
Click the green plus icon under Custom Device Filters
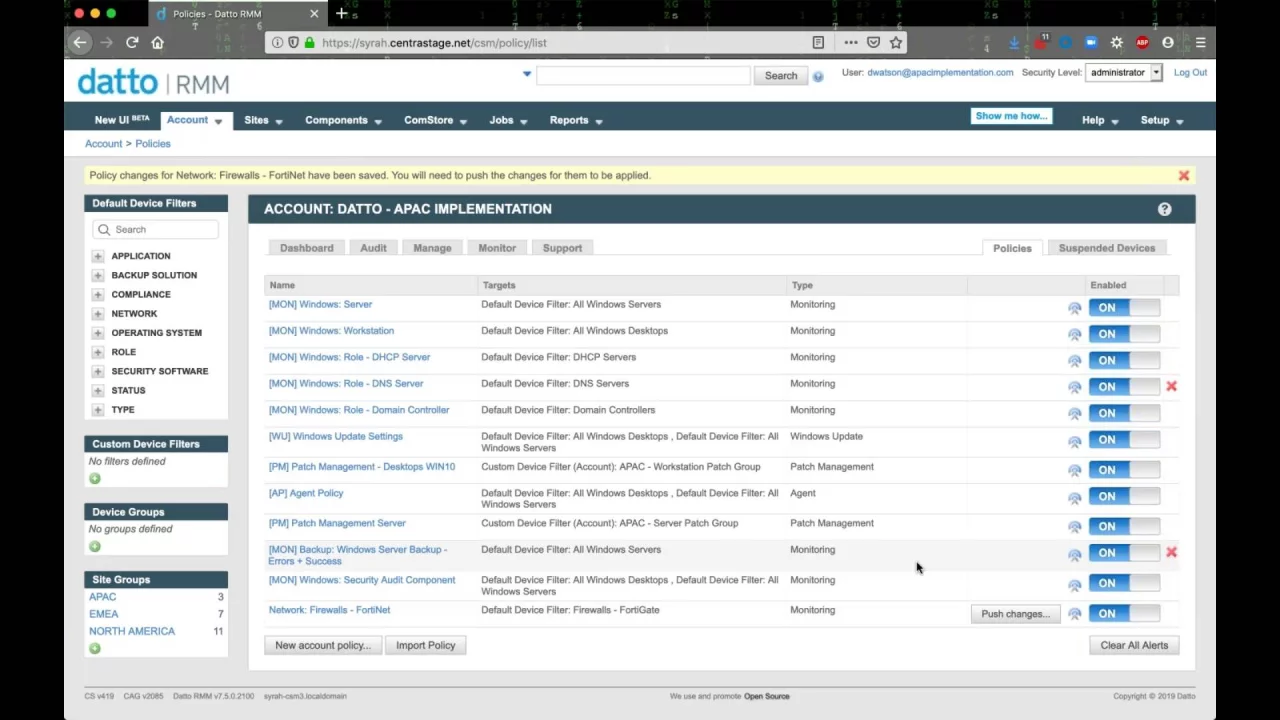95,479
